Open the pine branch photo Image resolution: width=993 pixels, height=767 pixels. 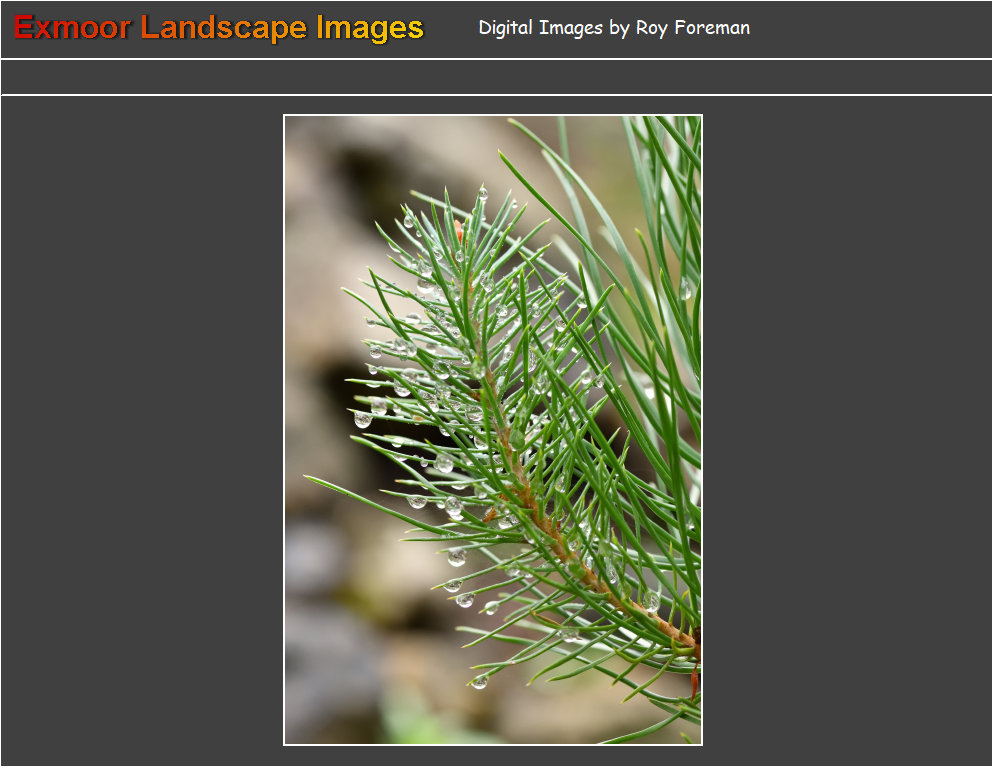pyautogui.click(x=492, y=430)
